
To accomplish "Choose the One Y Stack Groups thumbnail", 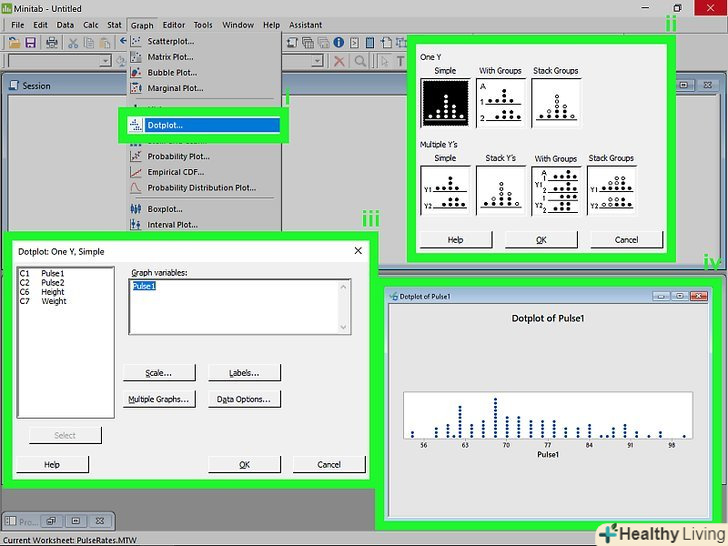I will click(556, 103).
